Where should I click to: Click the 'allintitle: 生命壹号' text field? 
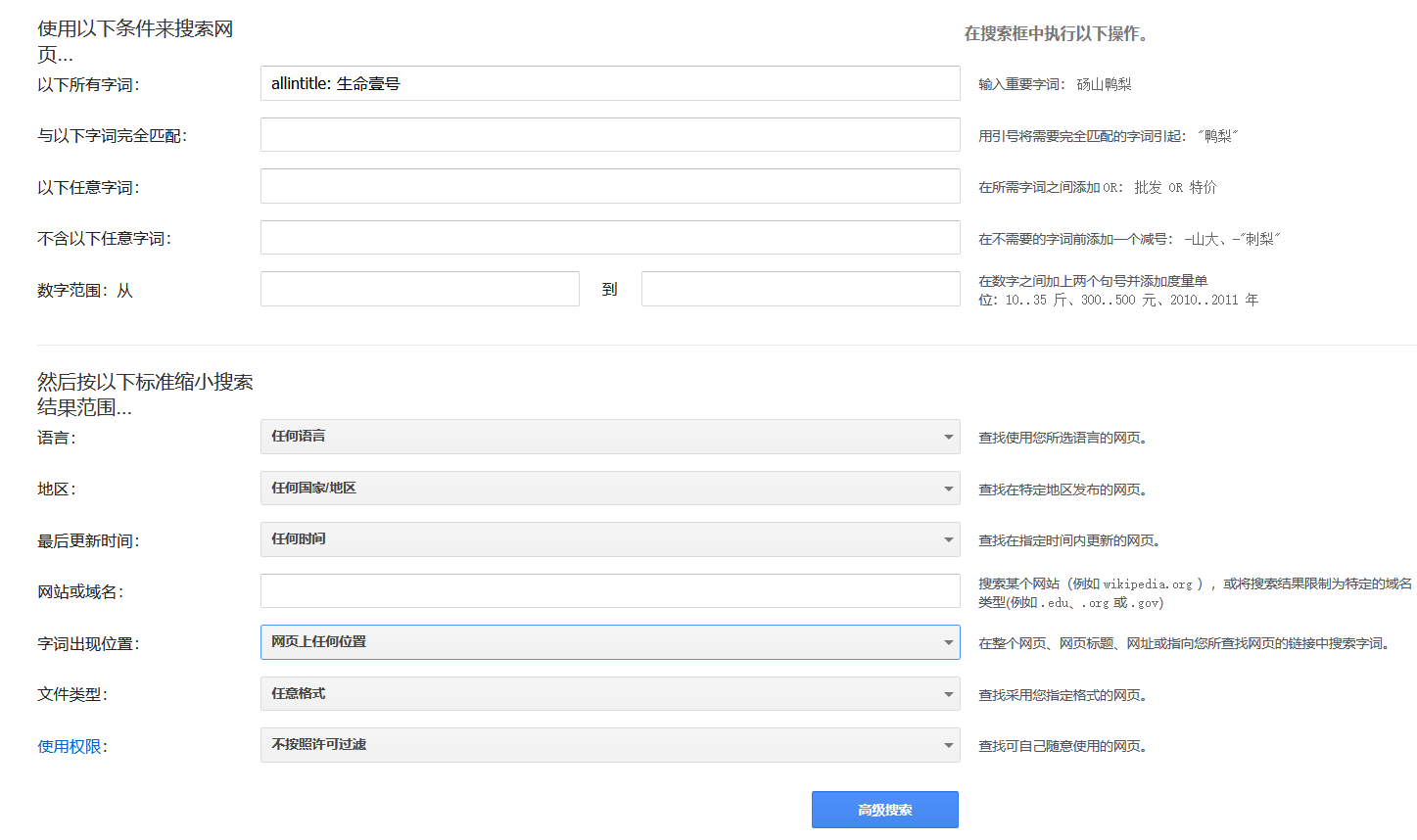point(609,83)
